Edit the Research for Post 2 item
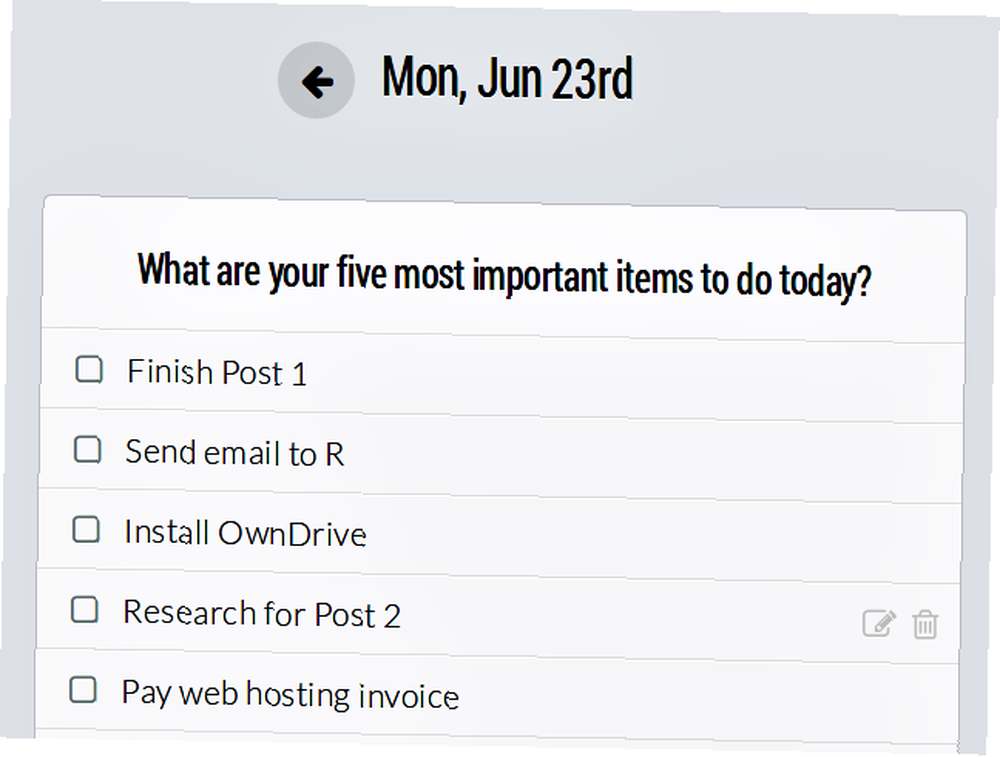1000x757 pixels. [x=879, y=624]
